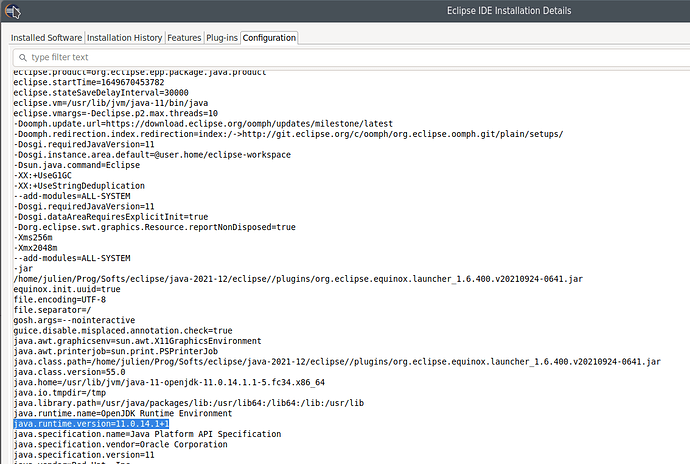Select the java.library.path line
The width and height of the screenshot is (690, 464).
point(188,403)
